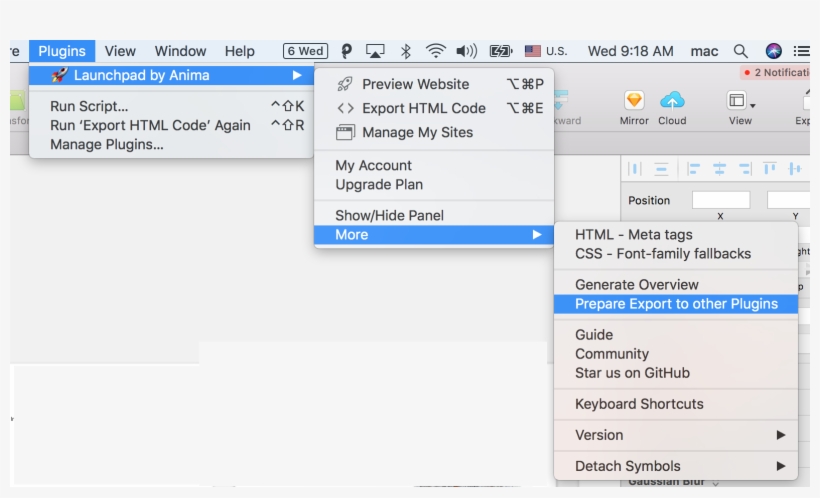Open Notification Center list icon

pos(801,51)
